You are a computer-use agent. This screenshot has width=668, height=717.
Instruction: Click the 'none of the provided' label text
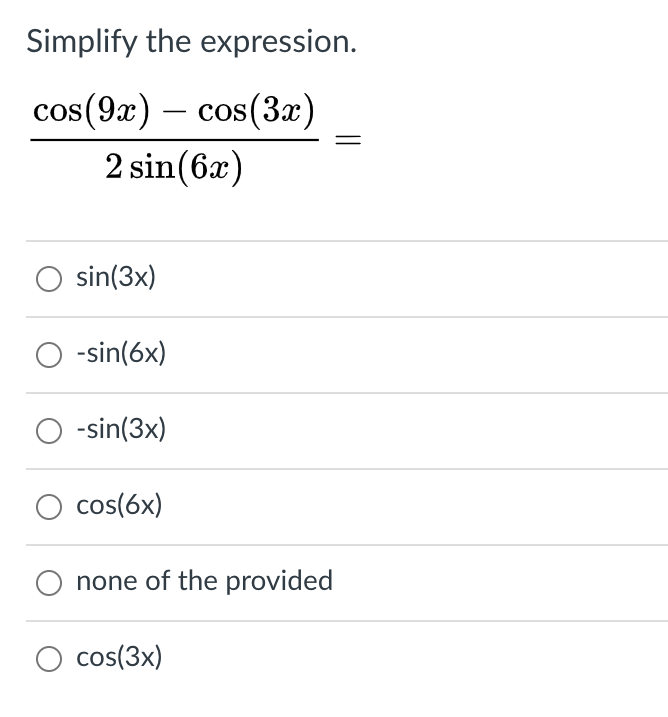(204, 581)
